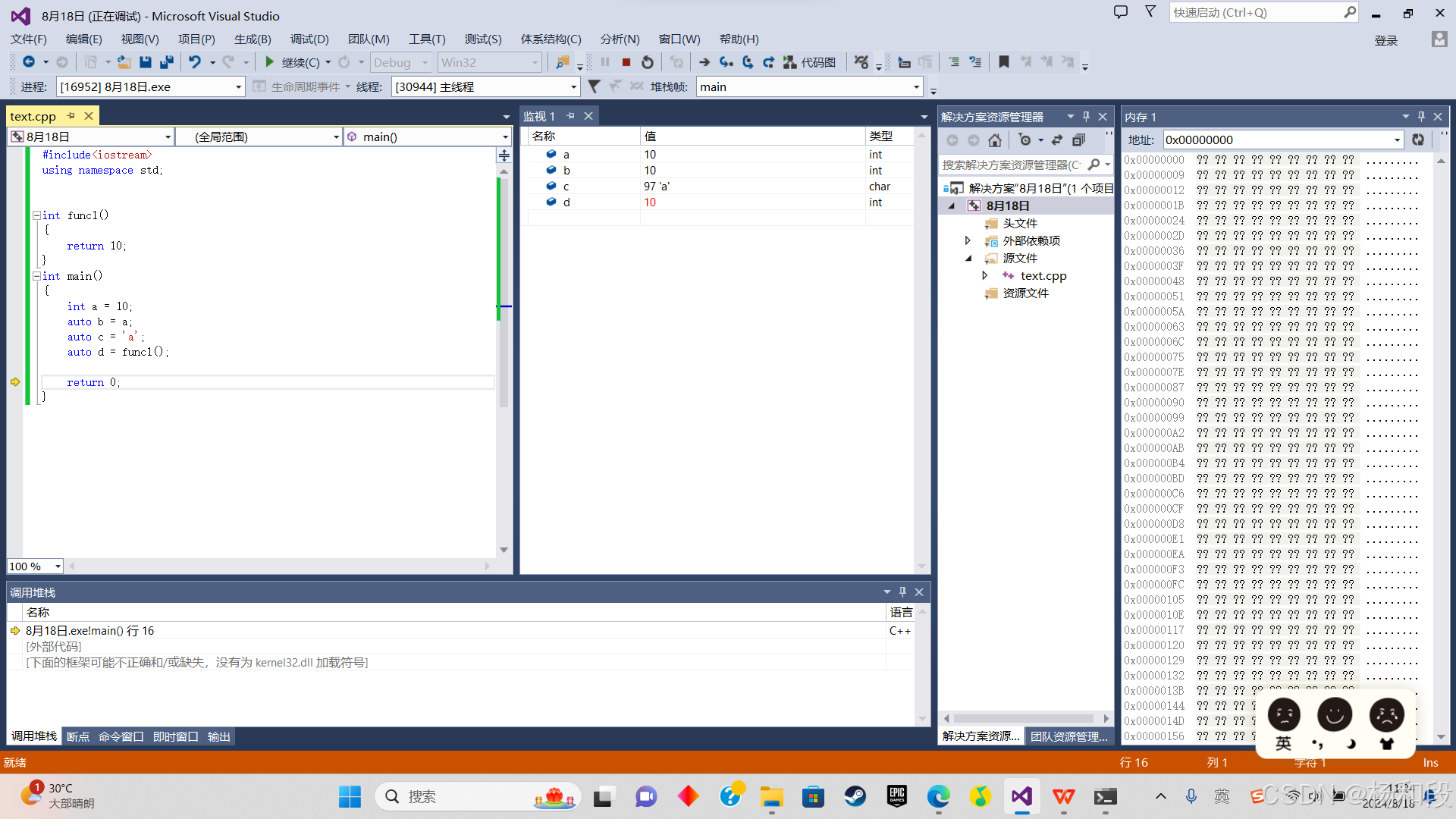This screenshot has width=1456, height=819.
Task: Select watch row for variable d
Action: 720,202
